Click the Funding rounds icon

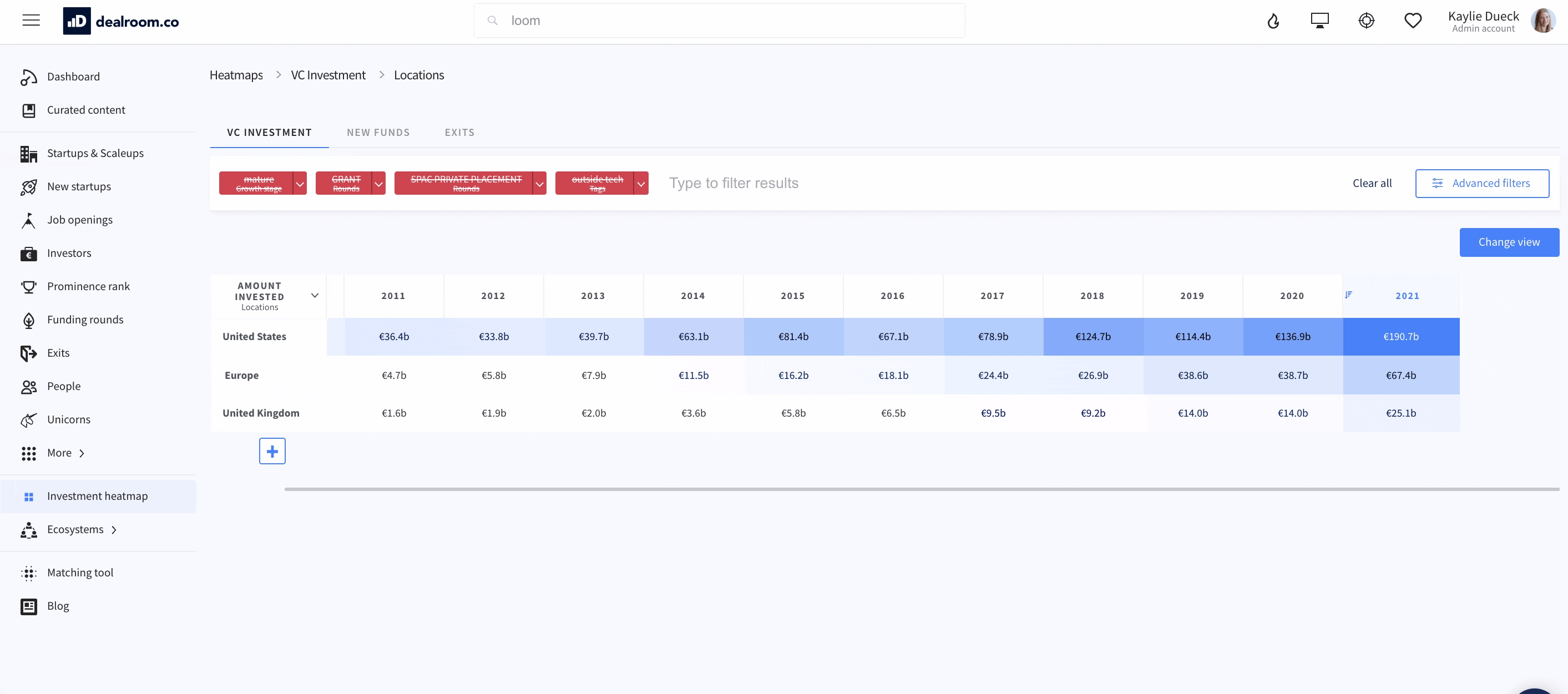29,320
